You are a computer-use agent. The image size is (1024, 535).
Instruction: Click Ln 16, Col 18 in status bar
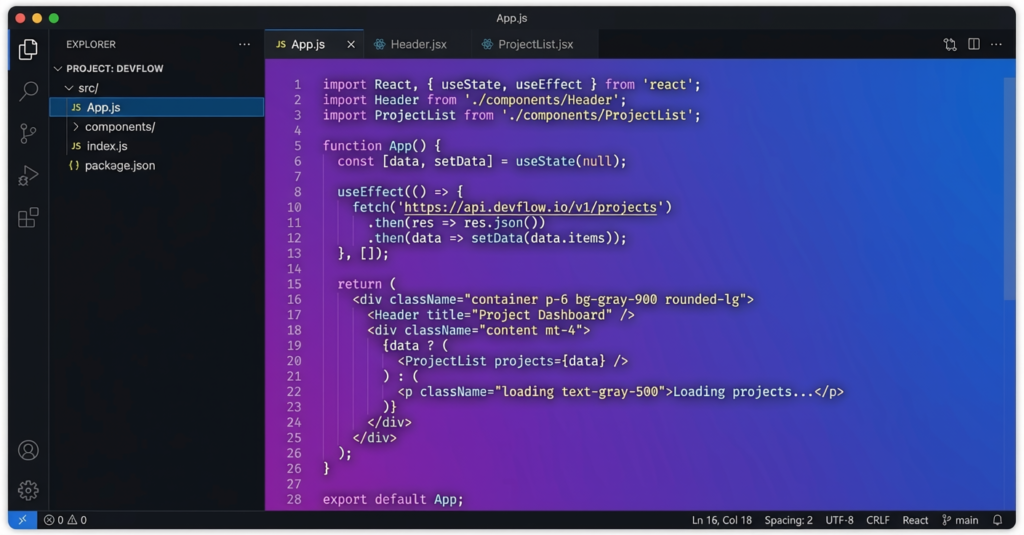click(722, 520)
